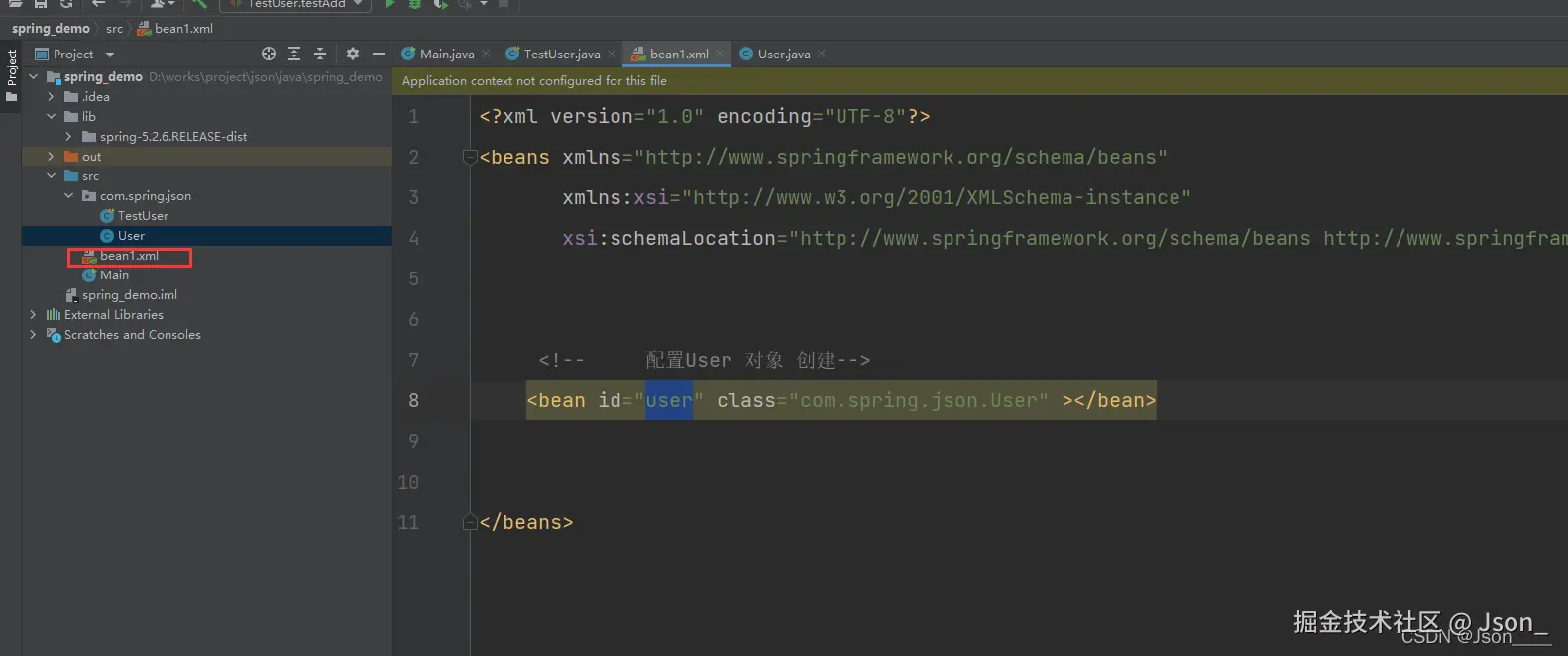The image size is (1568, 656).
Task: Place cursor in xml version declaration line
Action: pyautogui.click(x=705, y=116)
